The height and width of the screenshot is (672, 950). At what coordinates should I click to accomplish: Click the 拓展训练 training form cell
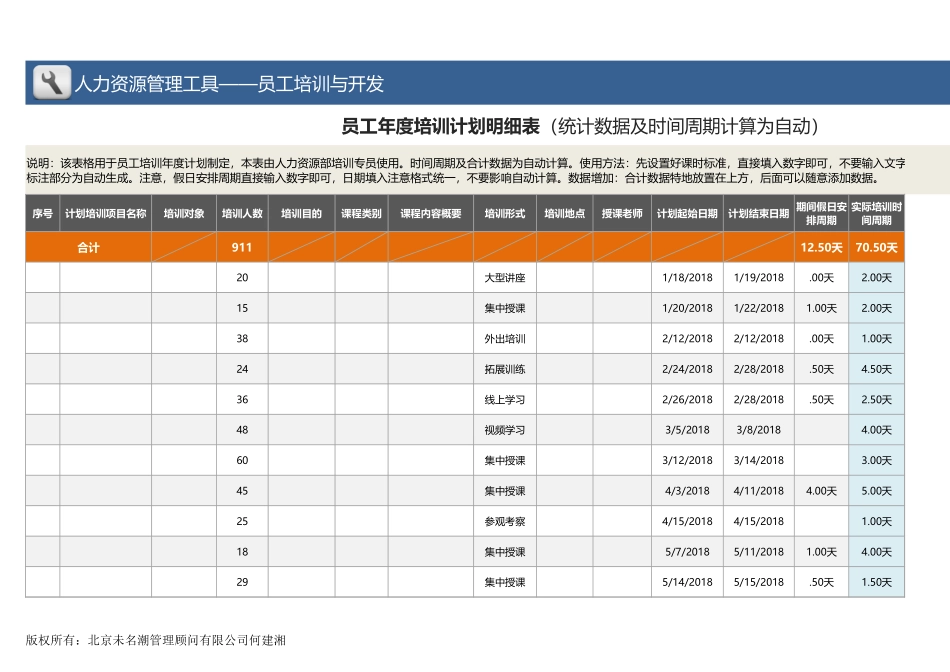tap(504, 369)
